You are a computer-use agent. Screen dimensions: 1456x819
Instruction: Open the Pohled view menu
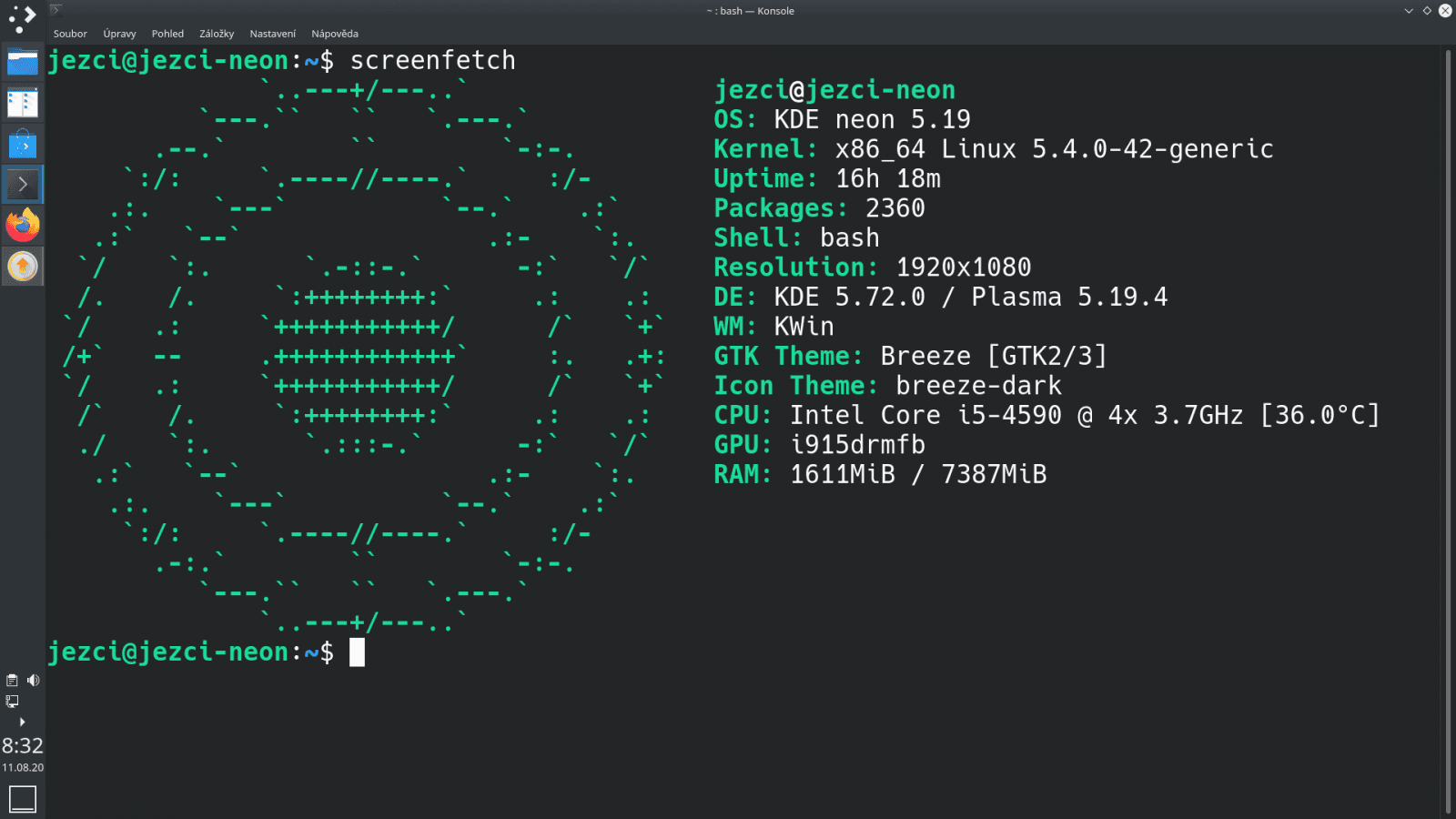point(167,33)
